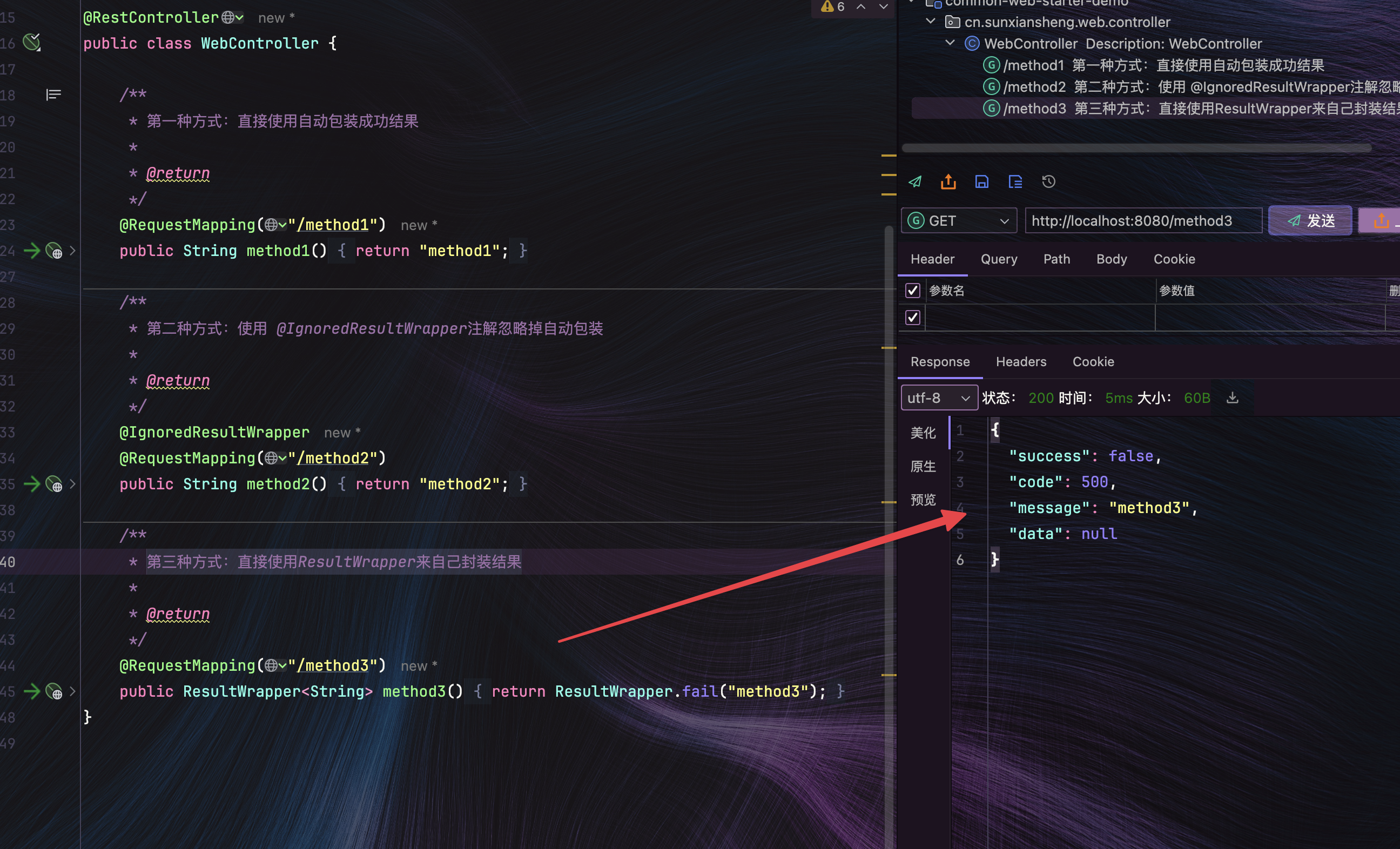Expand the folded method2 body
This screenshot has width=1400, height=849.
pos(72,483)
